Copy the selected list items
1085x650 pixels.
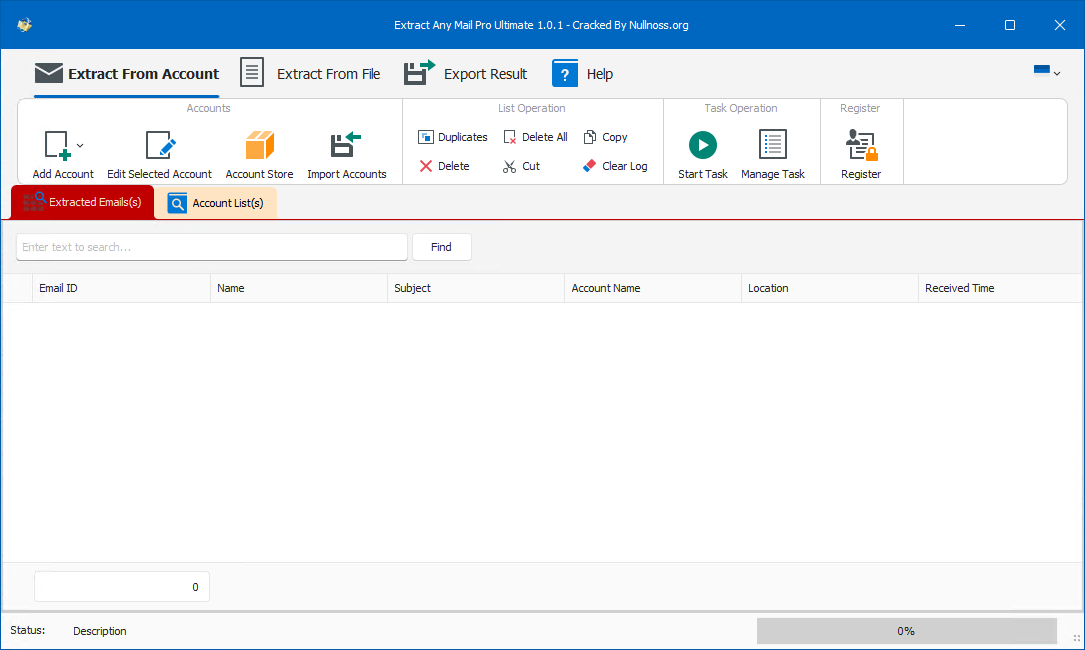(605, 137)
